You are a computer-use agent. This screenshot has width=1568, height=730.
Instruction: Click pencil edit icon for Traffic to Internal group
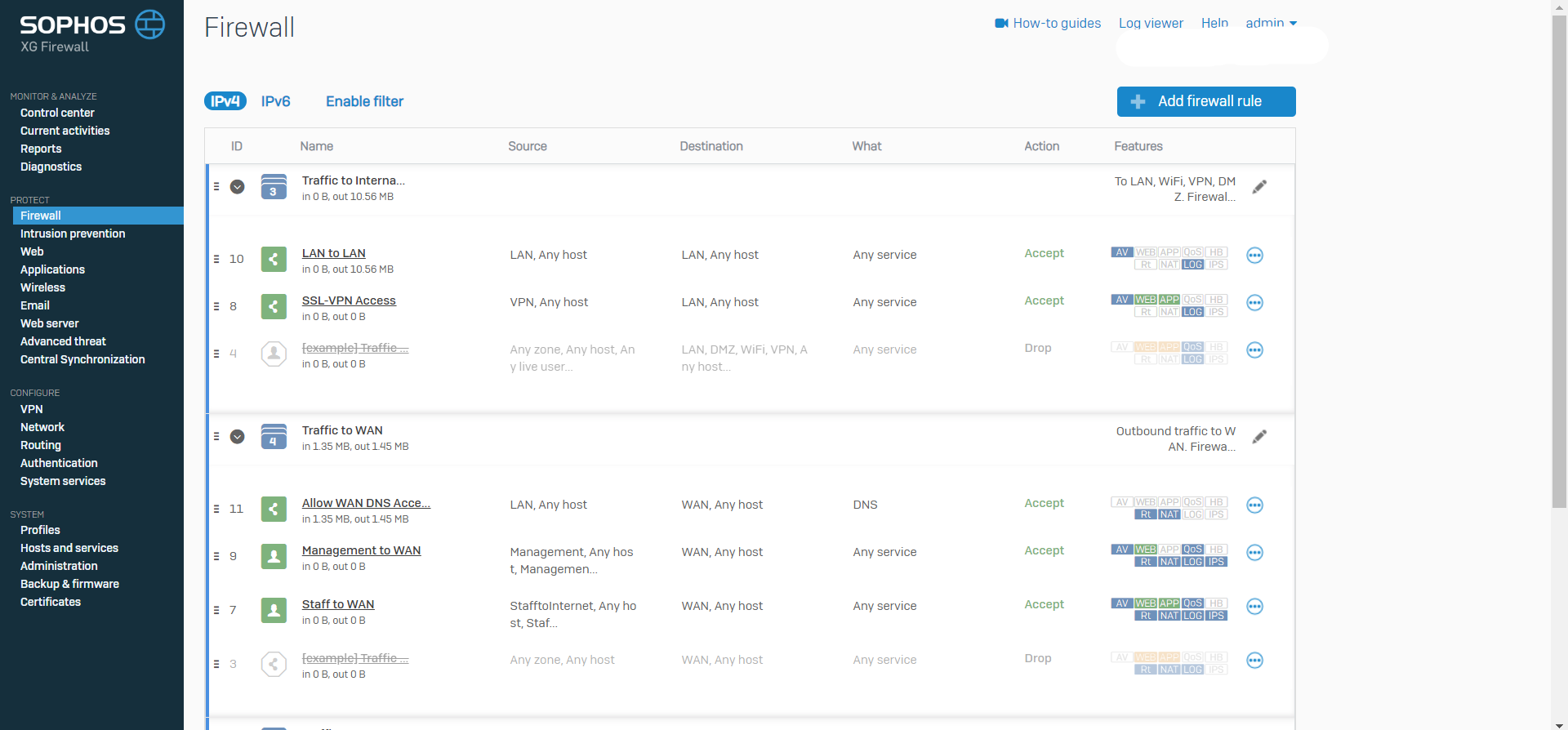click(1259, 187)
